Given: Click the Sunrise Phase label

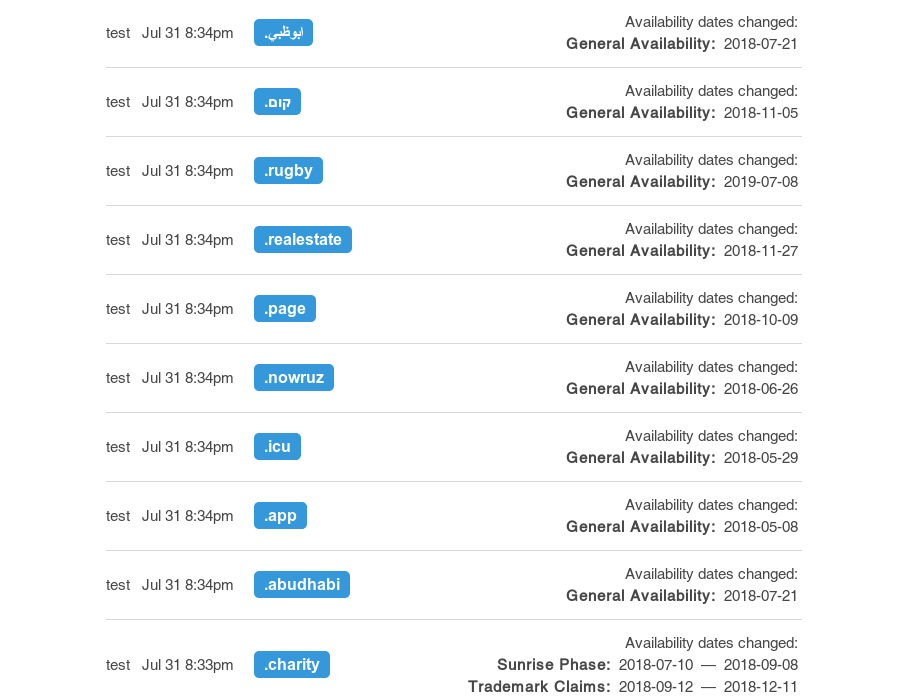Looking at the screenshot, I should point(554,665).
